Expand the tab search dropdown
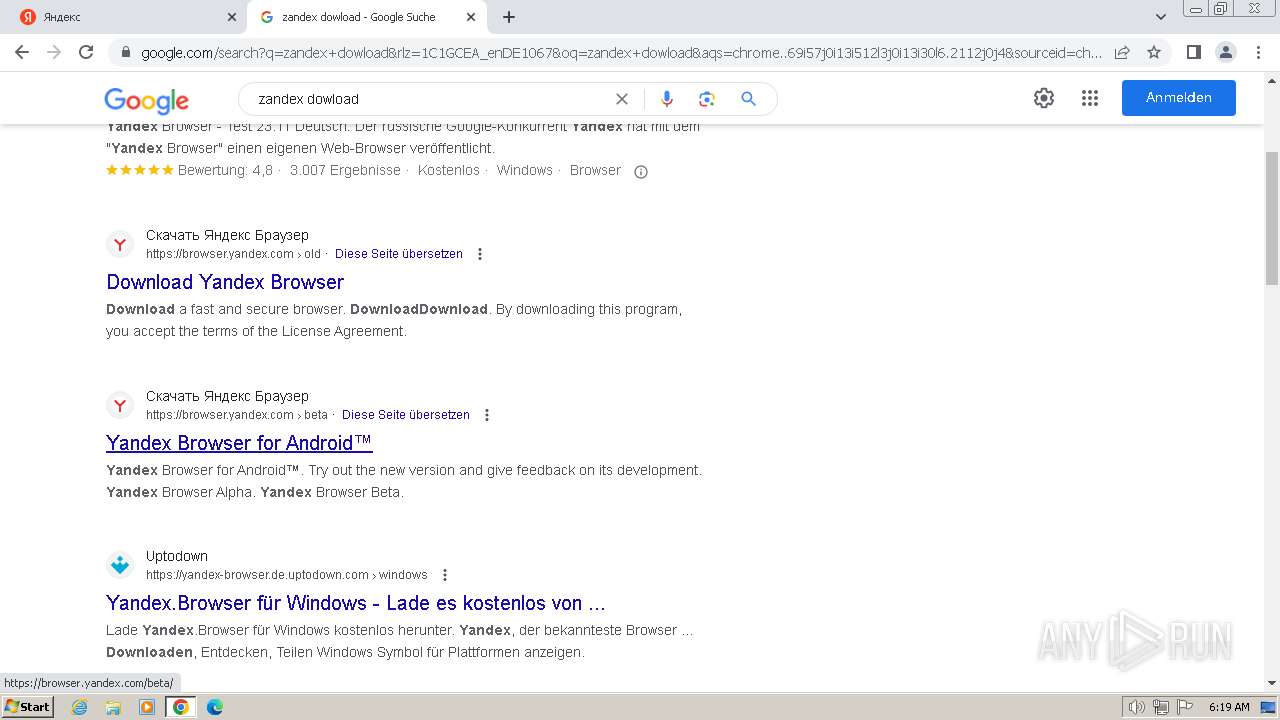 pyautogui.click(x=1160, y=17)
